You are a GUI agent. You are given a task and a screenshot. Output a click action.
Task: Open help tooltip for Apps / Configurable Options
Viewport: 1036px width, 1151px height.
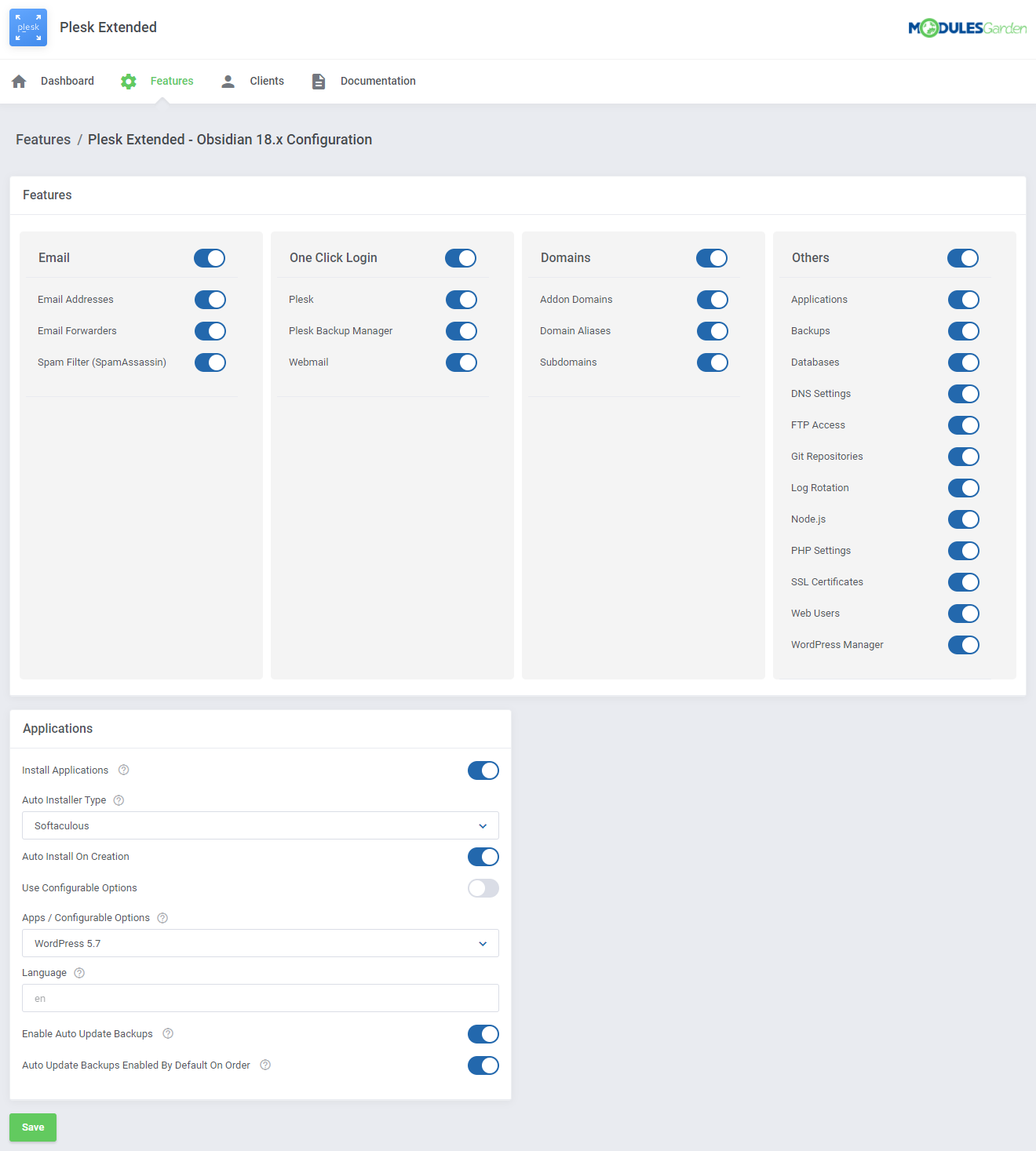[162, 918]
